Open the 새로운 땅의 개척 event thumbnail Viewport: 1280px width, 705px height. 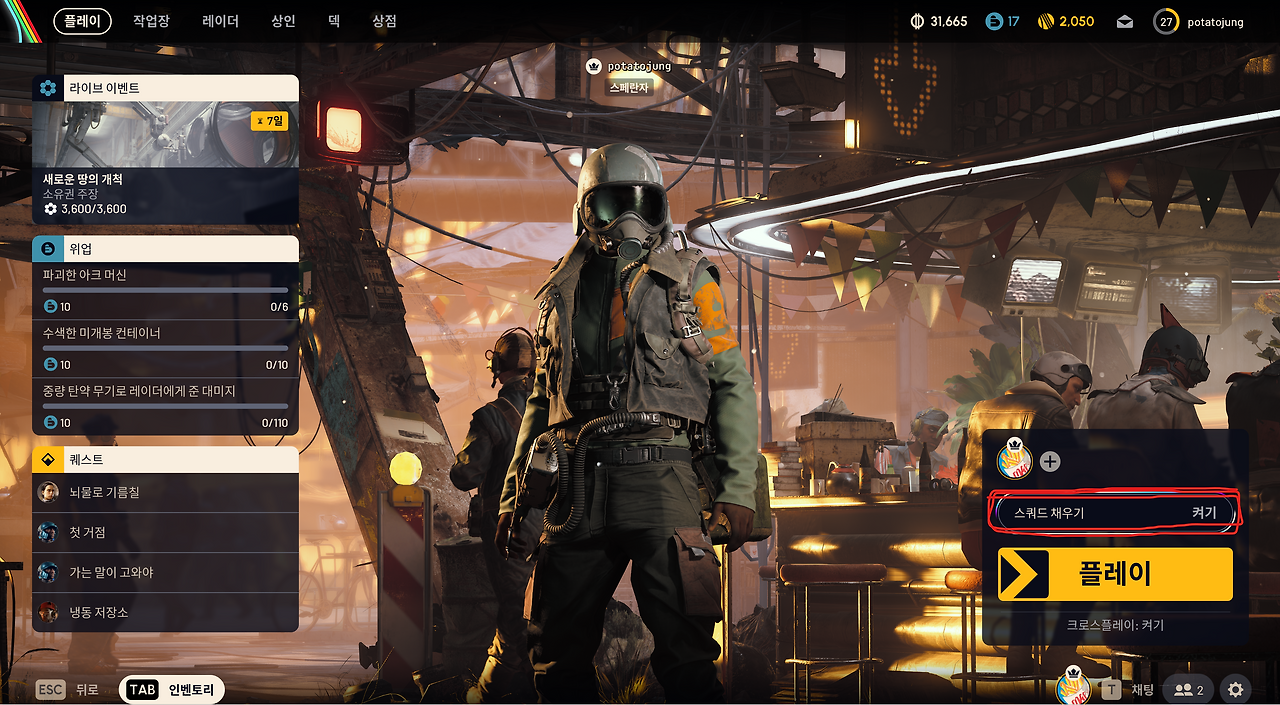[x=166, y=134]
